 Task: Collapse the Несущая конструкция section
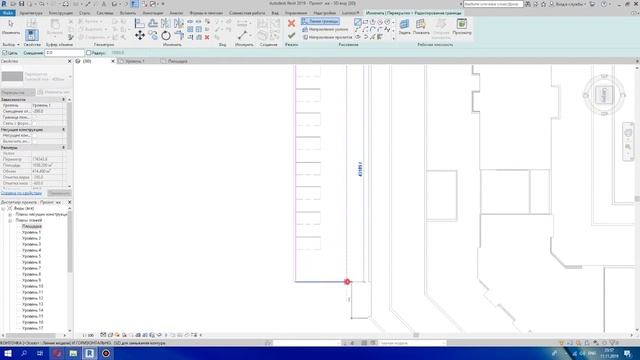point(63,129)
